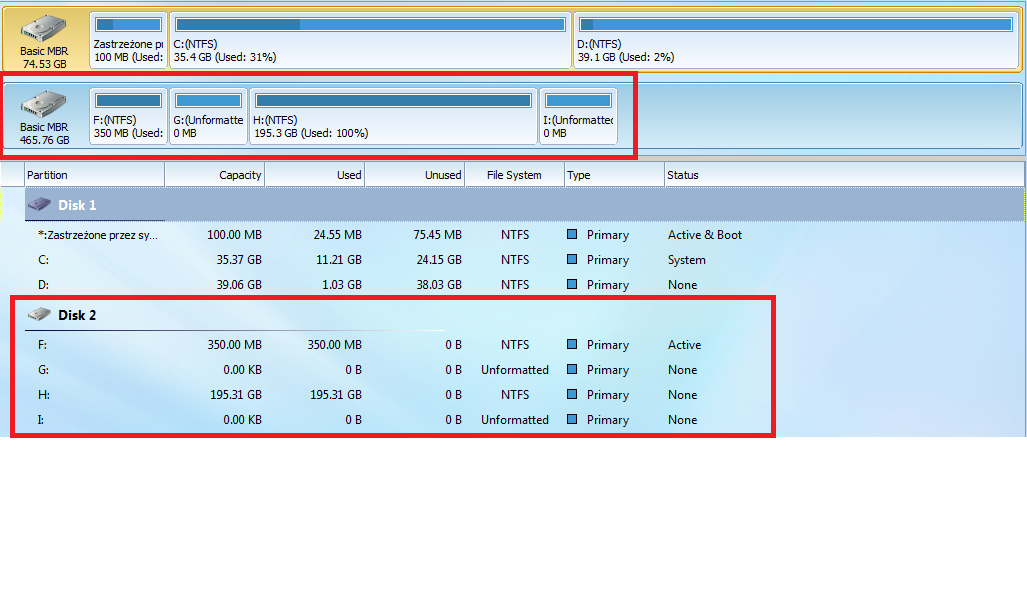Click the Primary type square for D:
Viewport: 1027px width, 614px height.
point(572,284)
